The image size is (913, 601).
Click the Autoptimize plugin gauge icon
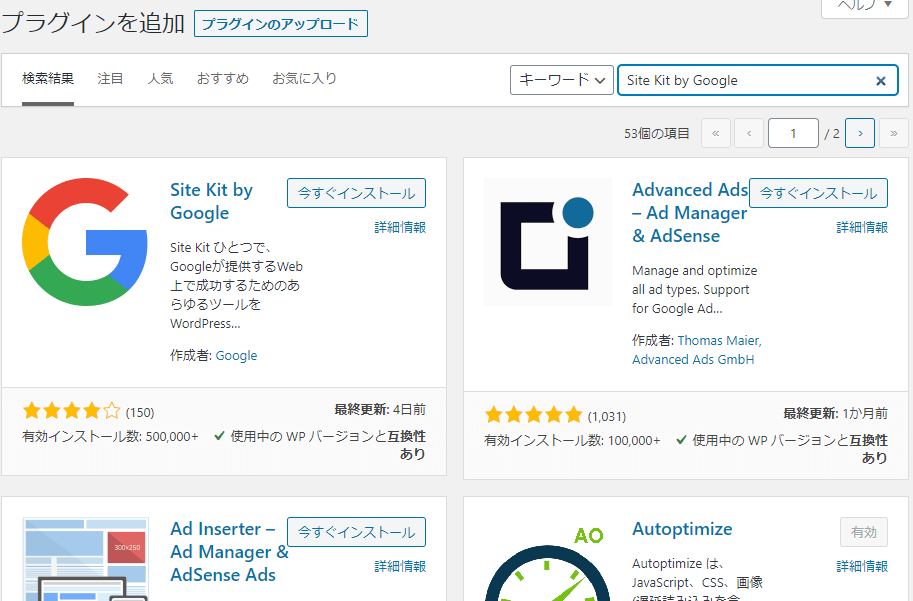coord(547,562)
